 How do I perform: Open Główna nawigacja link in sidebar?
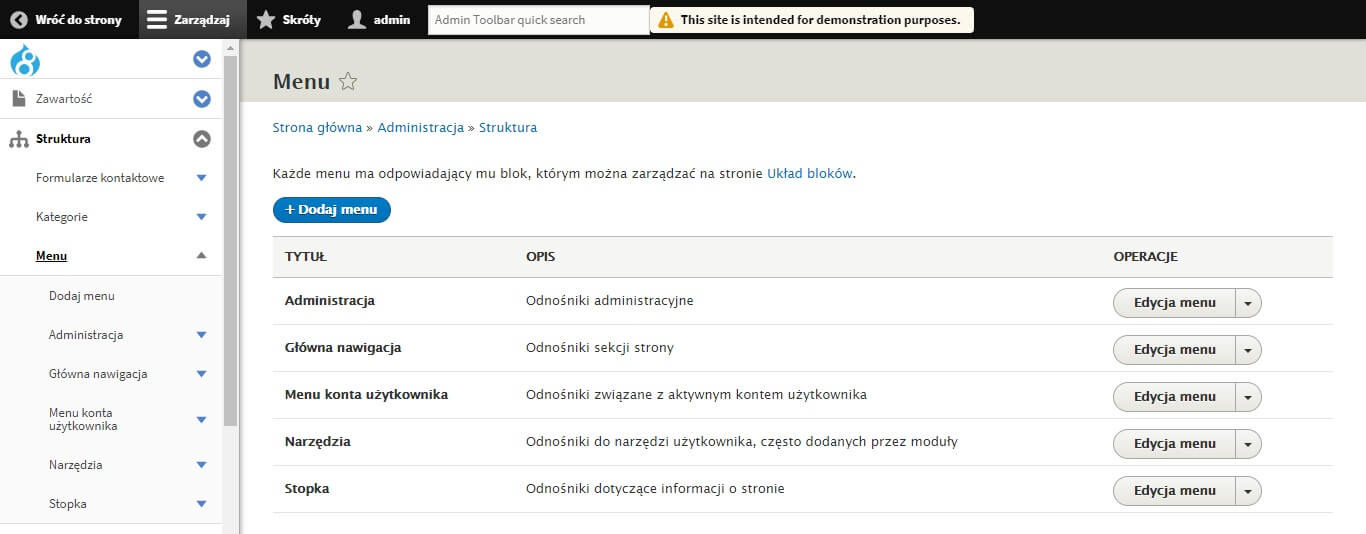pos(98,374)
